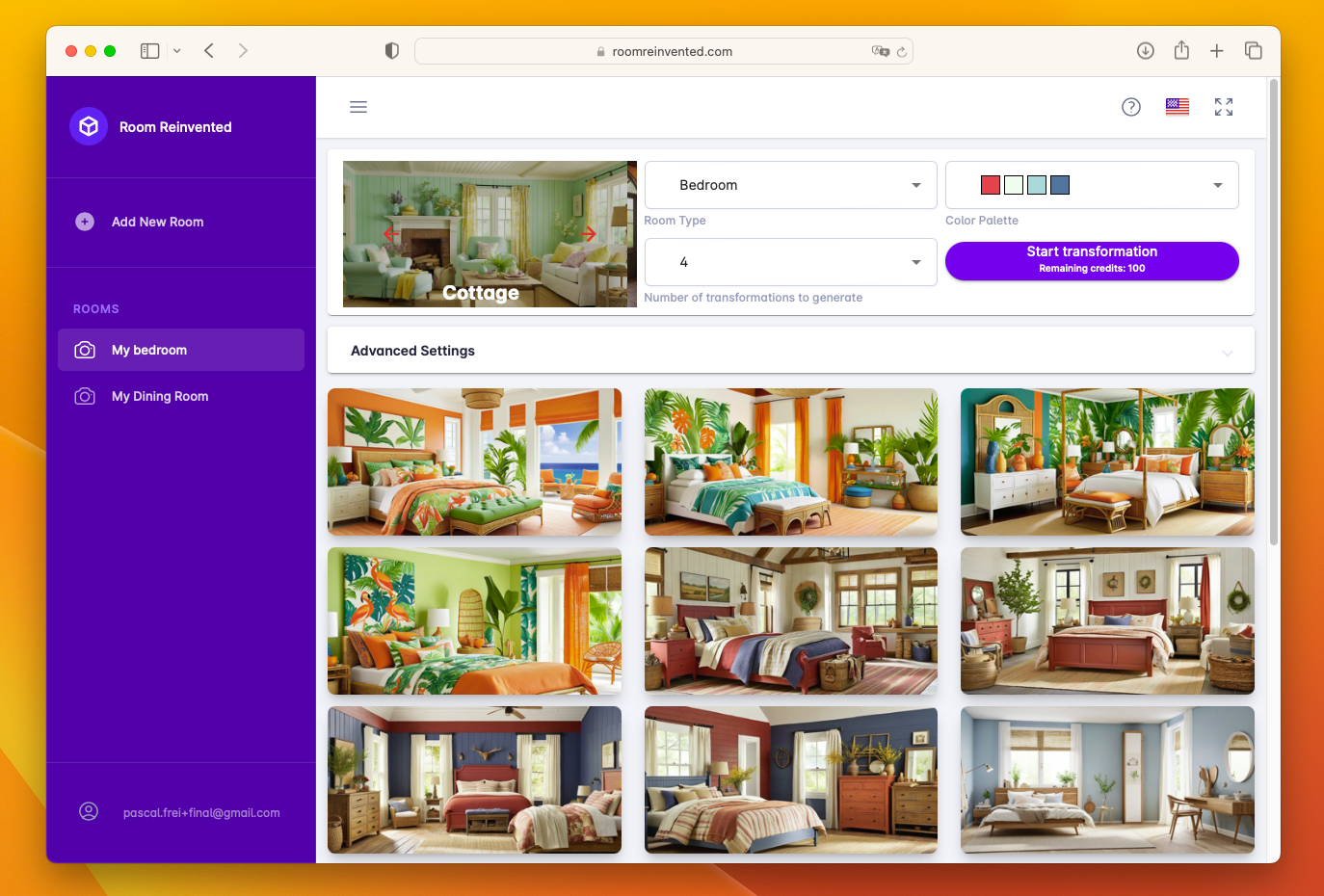
Task: Open the Color Palette dropdown
Action: tap(1092, 185)
